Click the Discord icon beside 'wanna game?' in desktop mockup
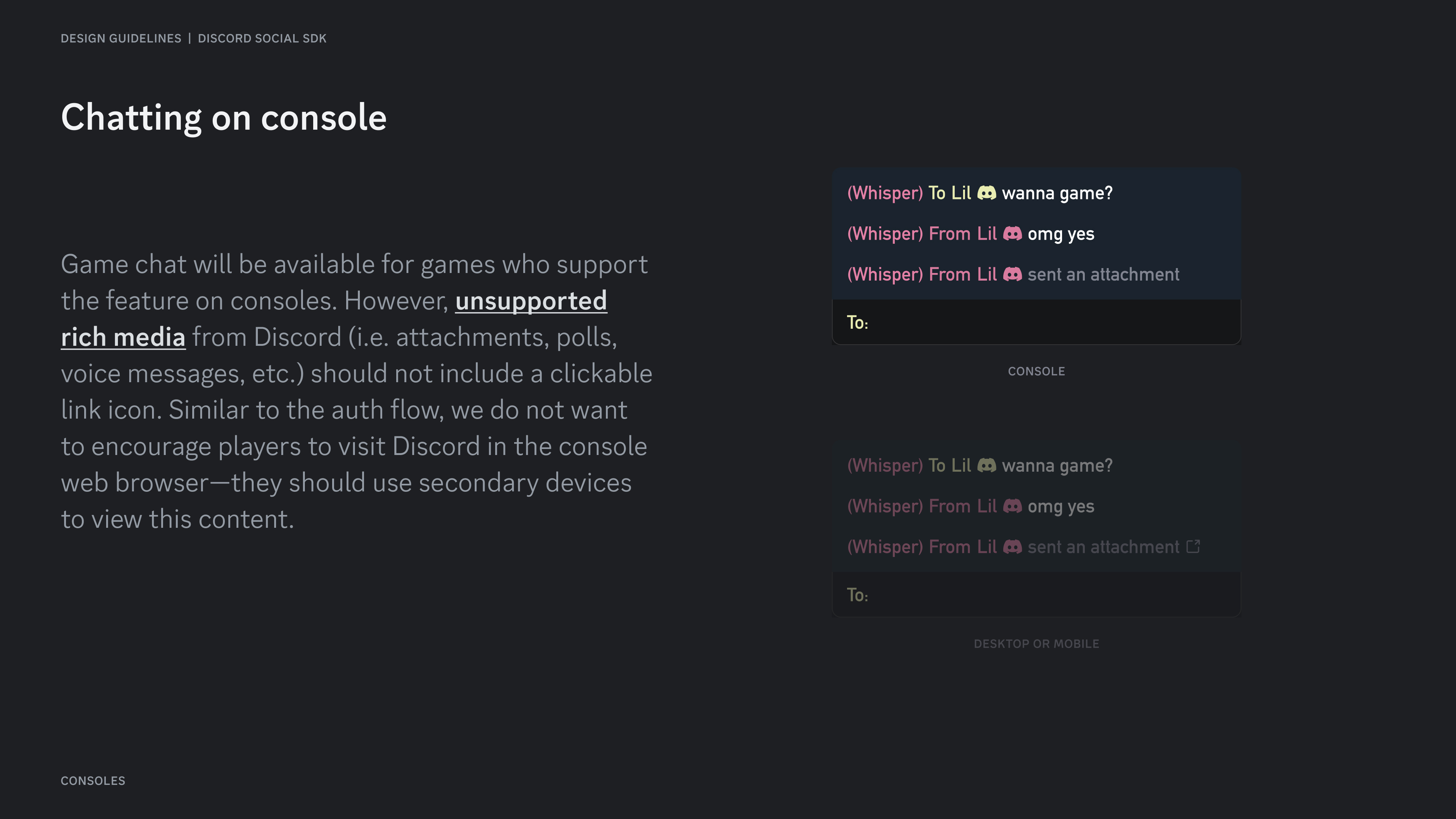 (x=987, y=465)
